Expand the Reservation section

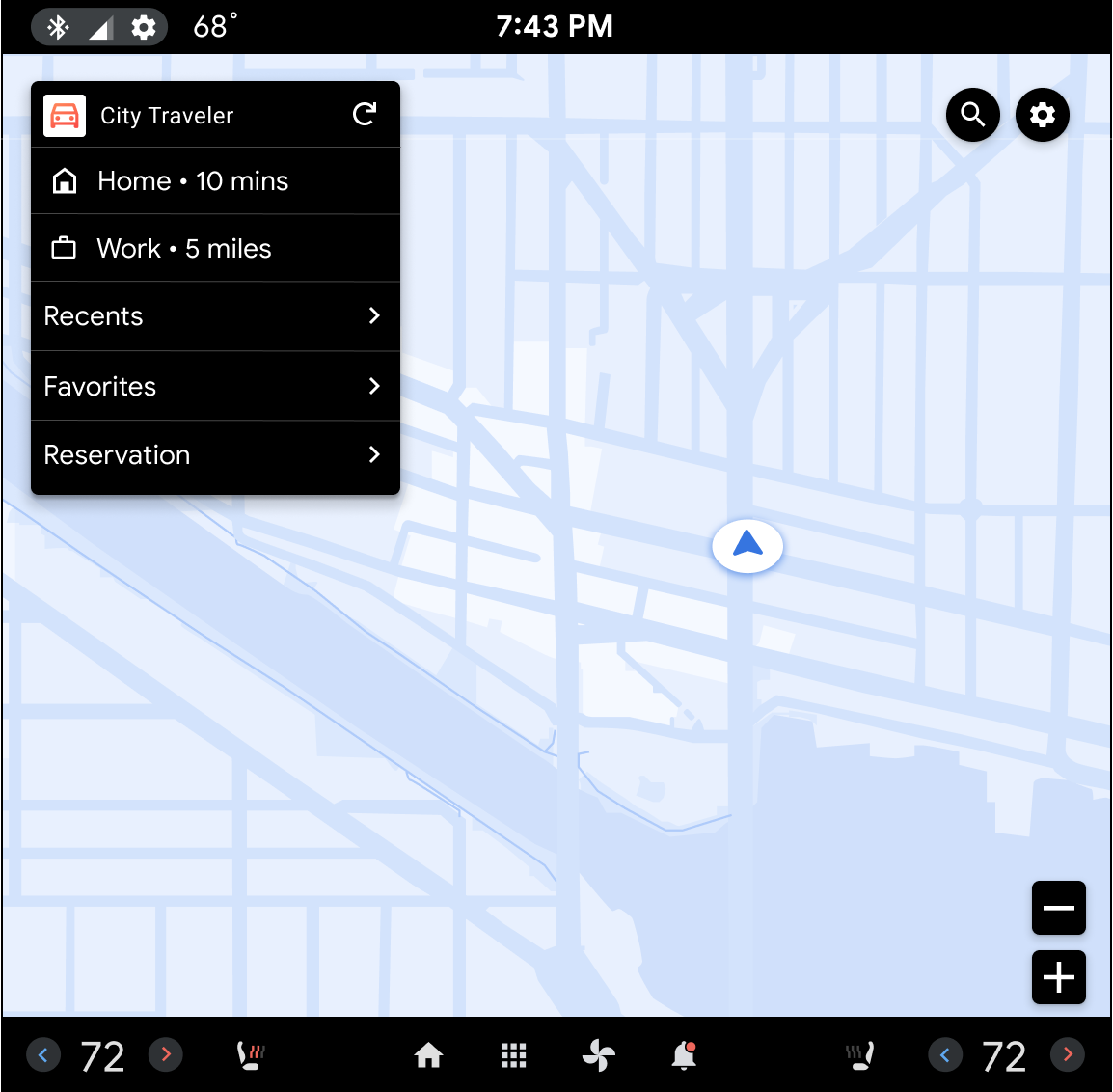(x=214, y=454)
